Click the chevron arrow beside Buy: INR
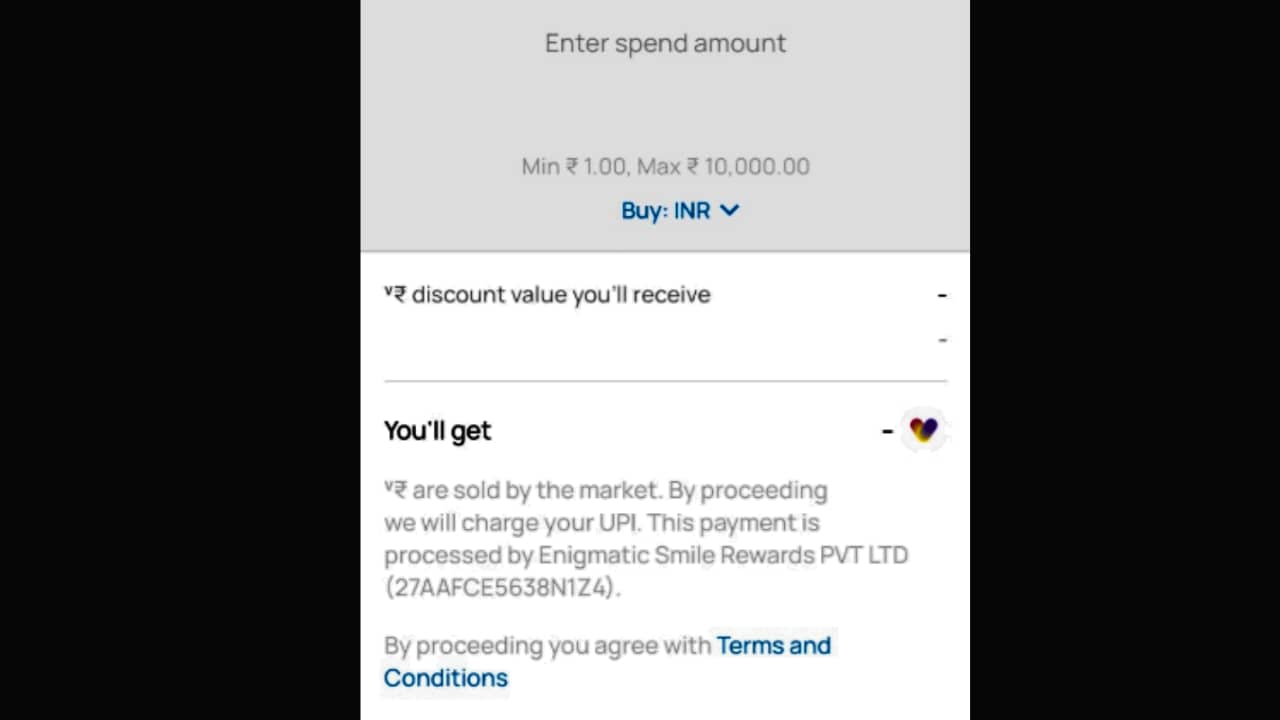 [x=730, y=210]
